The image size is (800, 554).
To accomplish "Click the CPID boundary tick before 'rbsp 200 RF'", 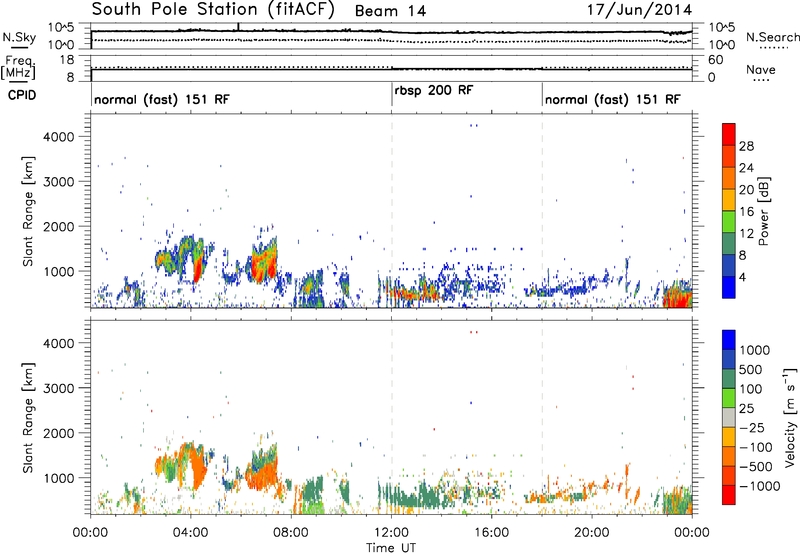I will click(392, 94).
